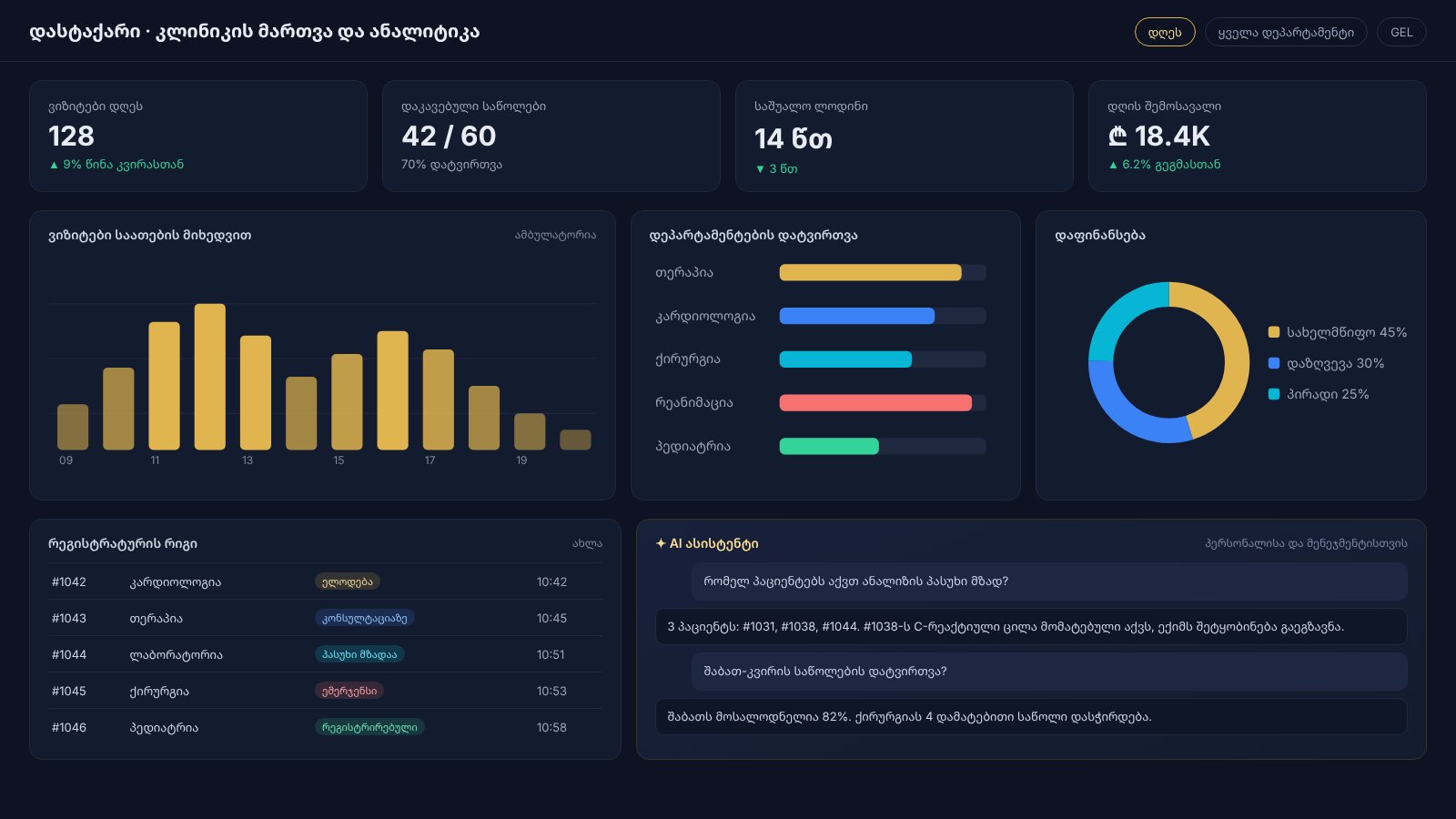Click the ახლა label in queue panel
Image resolution: width=1456 pixels, height=819 pixels.
click(587, 543)
